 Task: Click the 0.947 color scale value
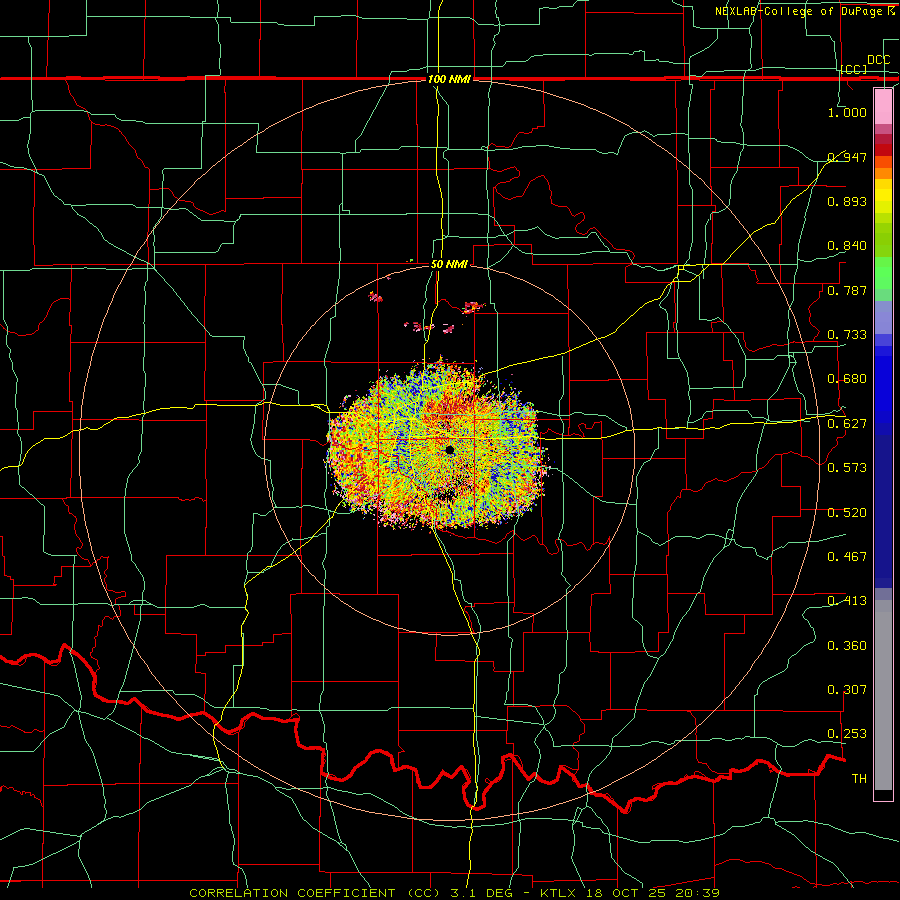pos(847,157)
